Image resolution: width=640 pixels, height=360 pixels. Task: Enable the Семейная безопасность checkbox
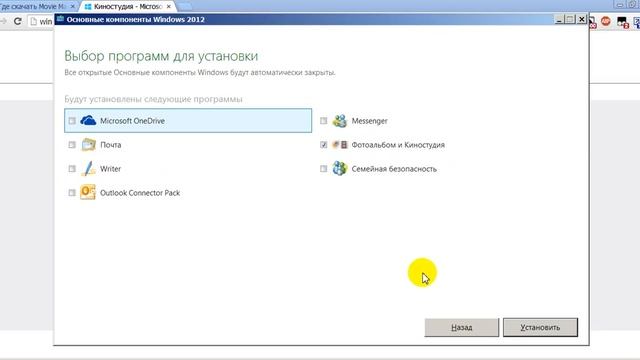(323, 169)
